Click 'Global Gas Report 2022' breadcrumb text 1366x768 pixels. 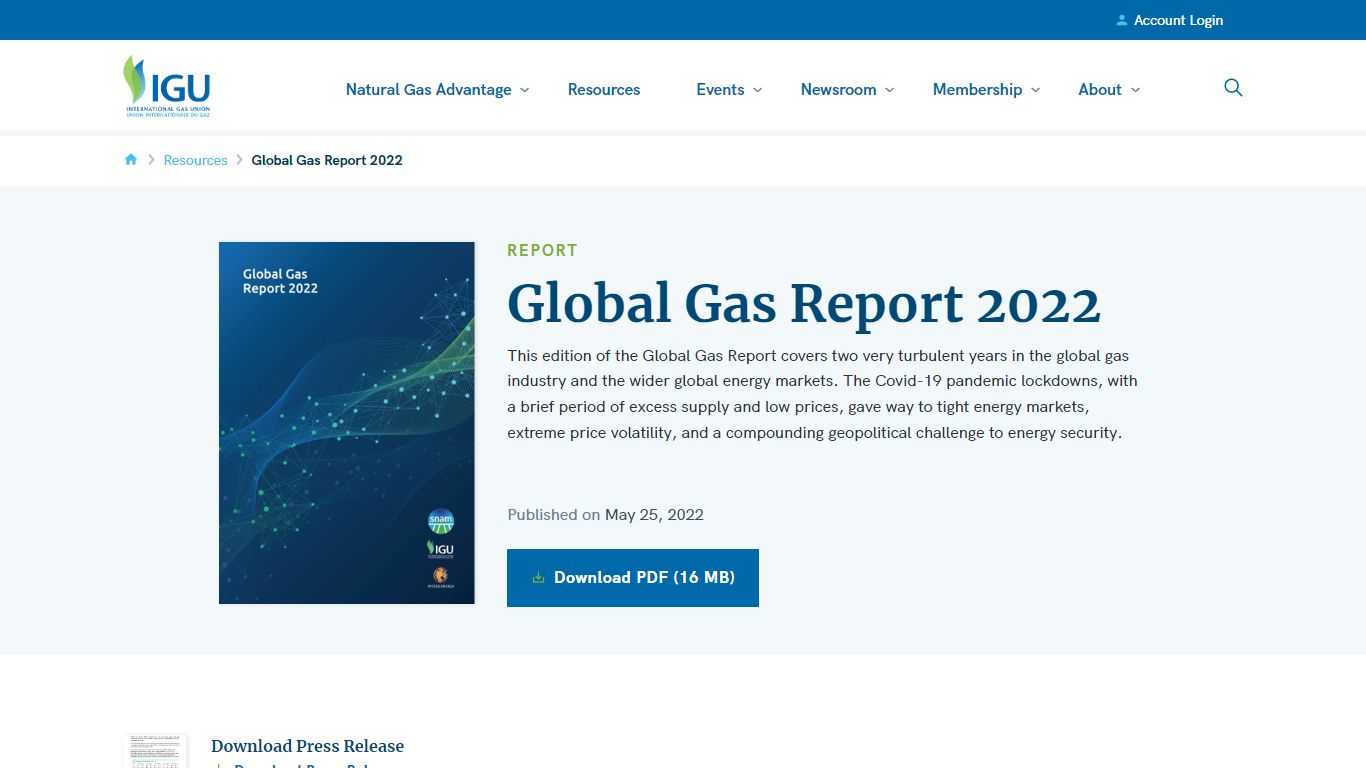(327, 160)
